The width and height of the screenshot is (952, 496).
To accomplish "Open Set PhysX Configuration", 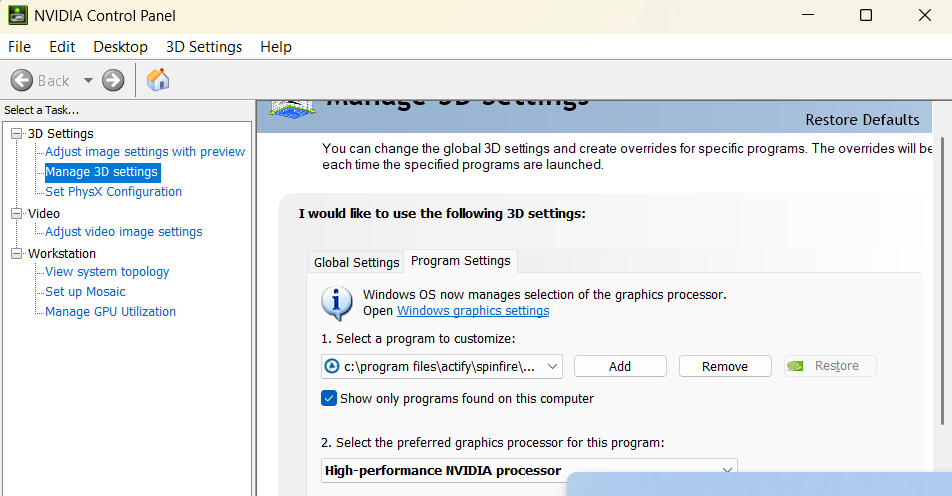I will coord(113,192).
